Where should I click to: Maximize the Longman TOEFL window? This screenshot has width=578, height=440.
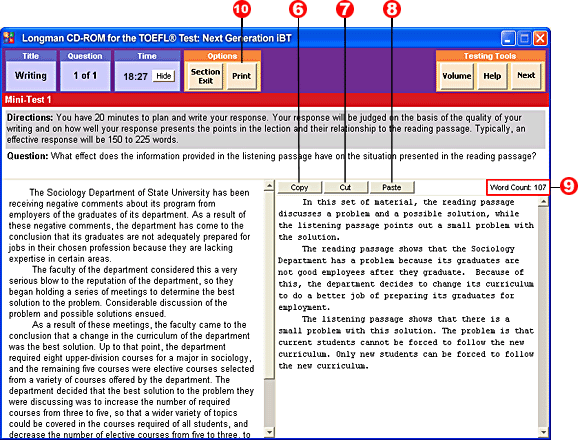(524, 38)
